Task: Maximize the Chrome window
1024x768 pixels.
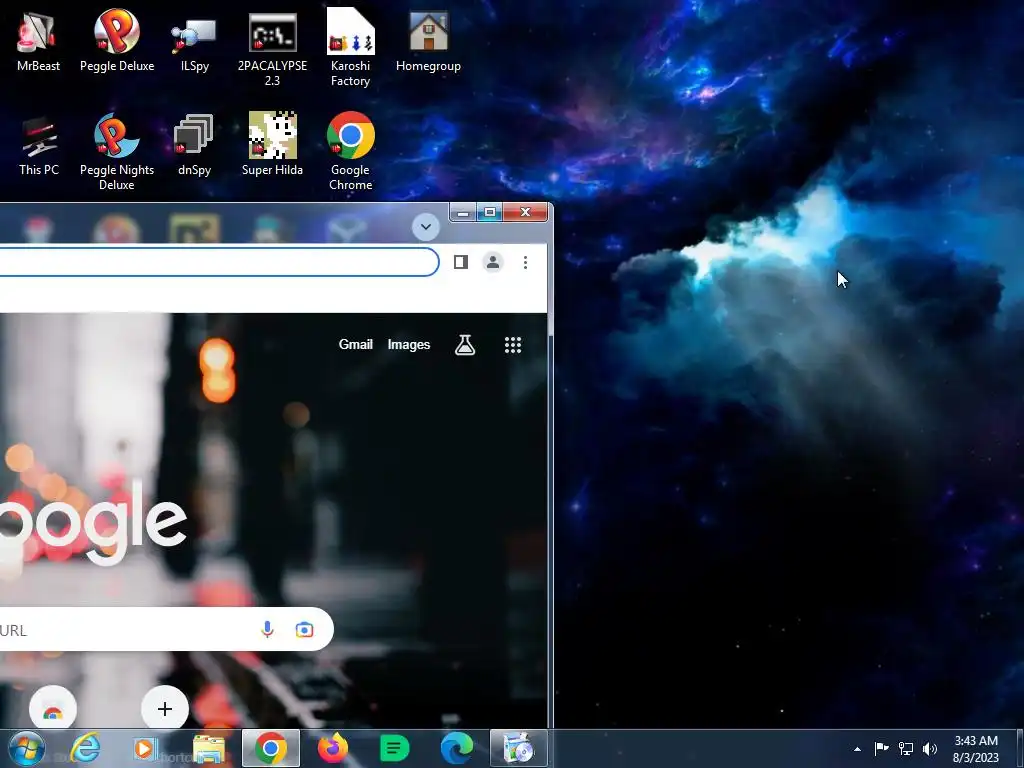Action: pos(490,212)
